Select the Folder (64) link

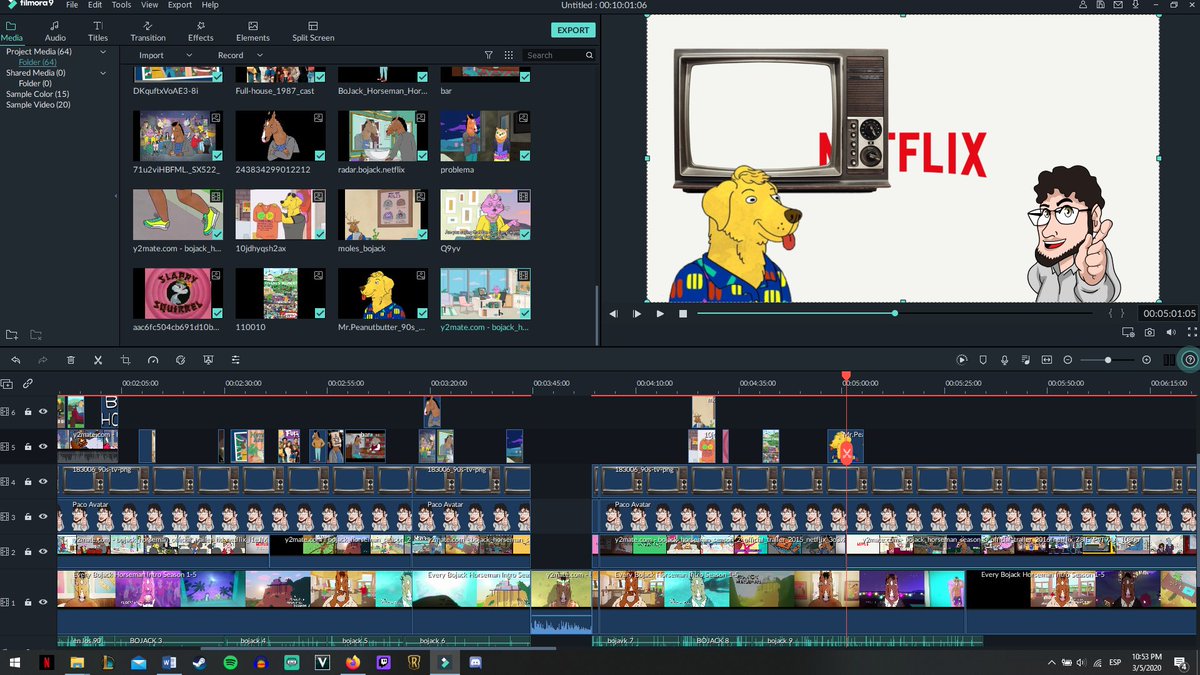(x=40, y=62)
